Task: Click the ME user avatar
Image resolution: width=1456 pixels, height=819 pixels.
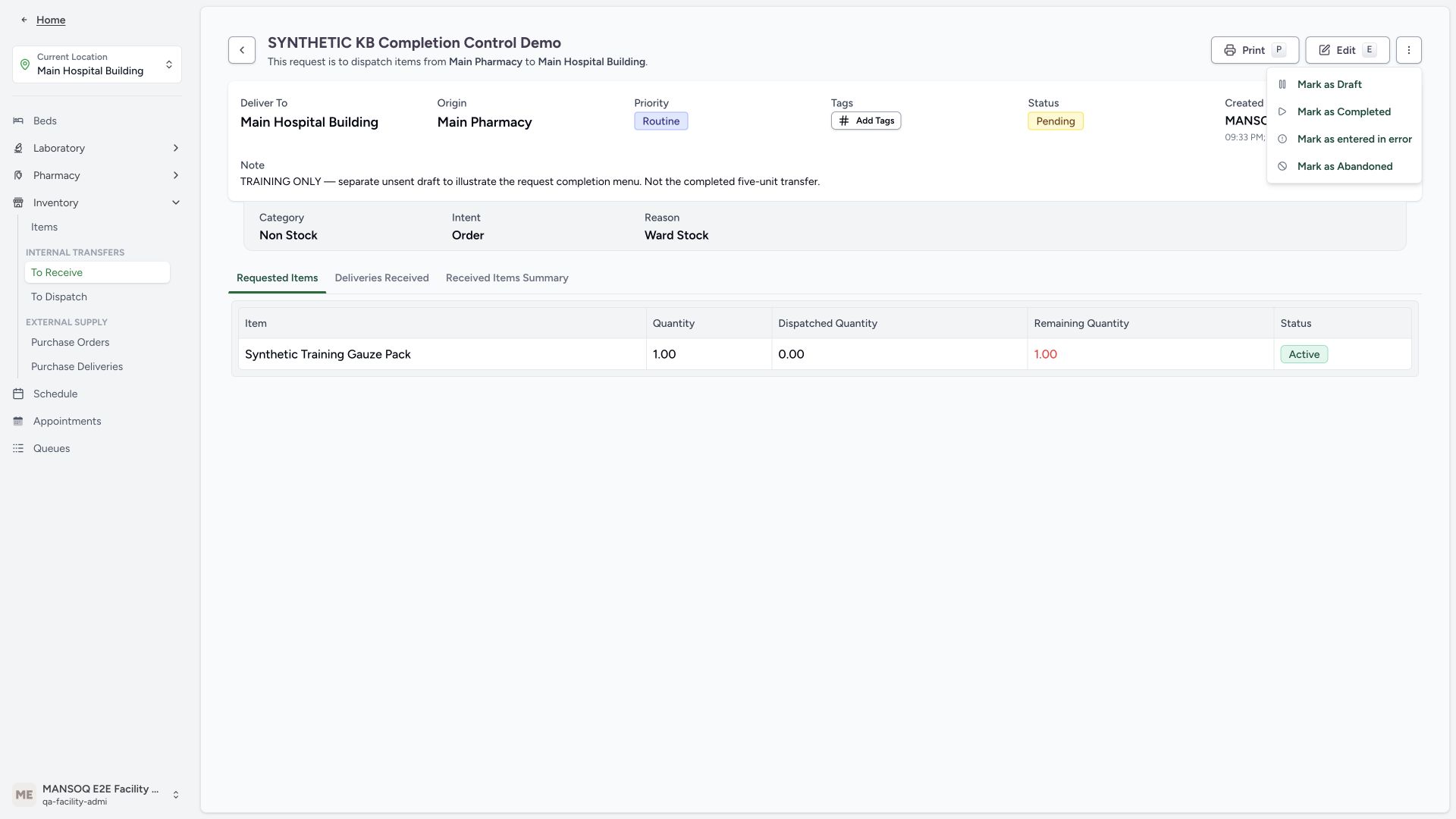Action: (24, 795)
